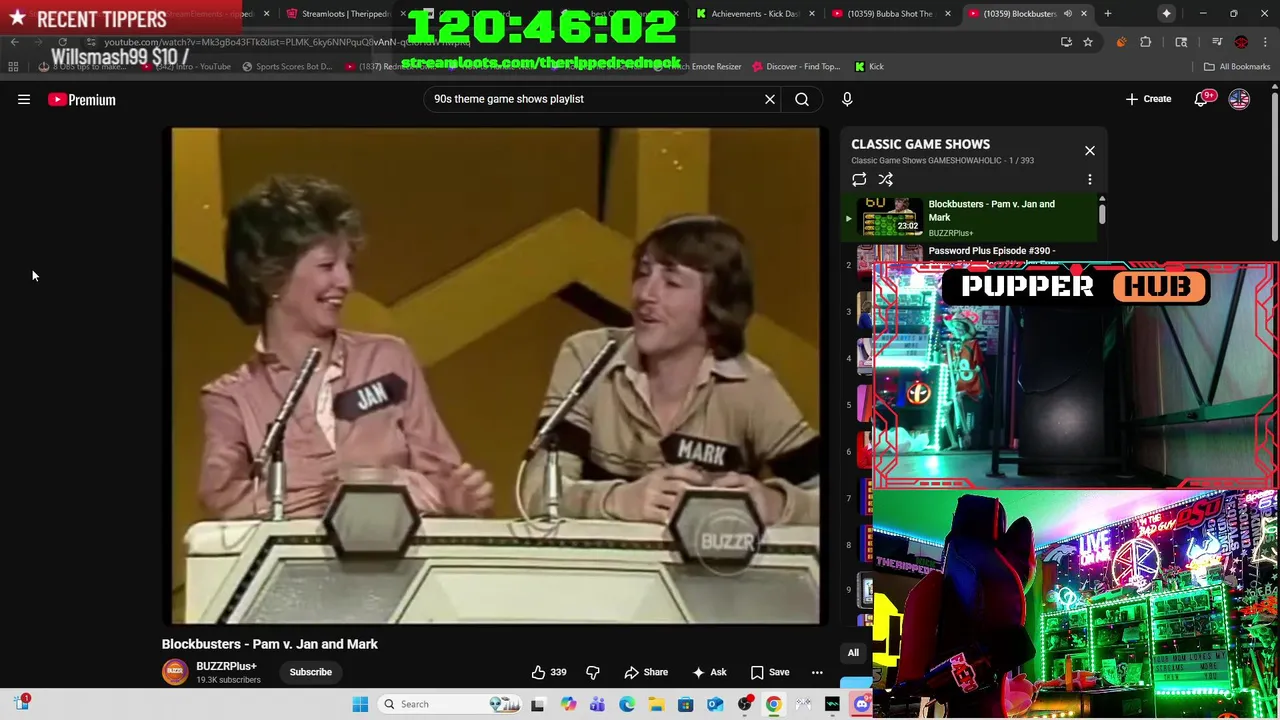Open the Kick bookmark
Image resolution: width=1280 pixels, height=720 pixels.
869,67
